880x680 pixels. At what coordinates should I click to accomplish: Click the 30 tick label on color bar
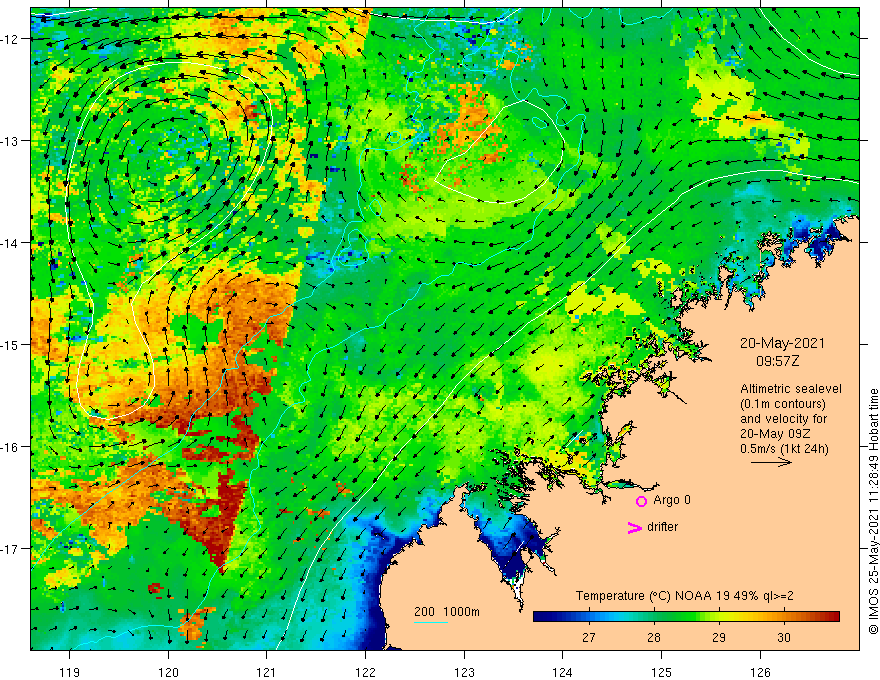(x=784, y=637)
